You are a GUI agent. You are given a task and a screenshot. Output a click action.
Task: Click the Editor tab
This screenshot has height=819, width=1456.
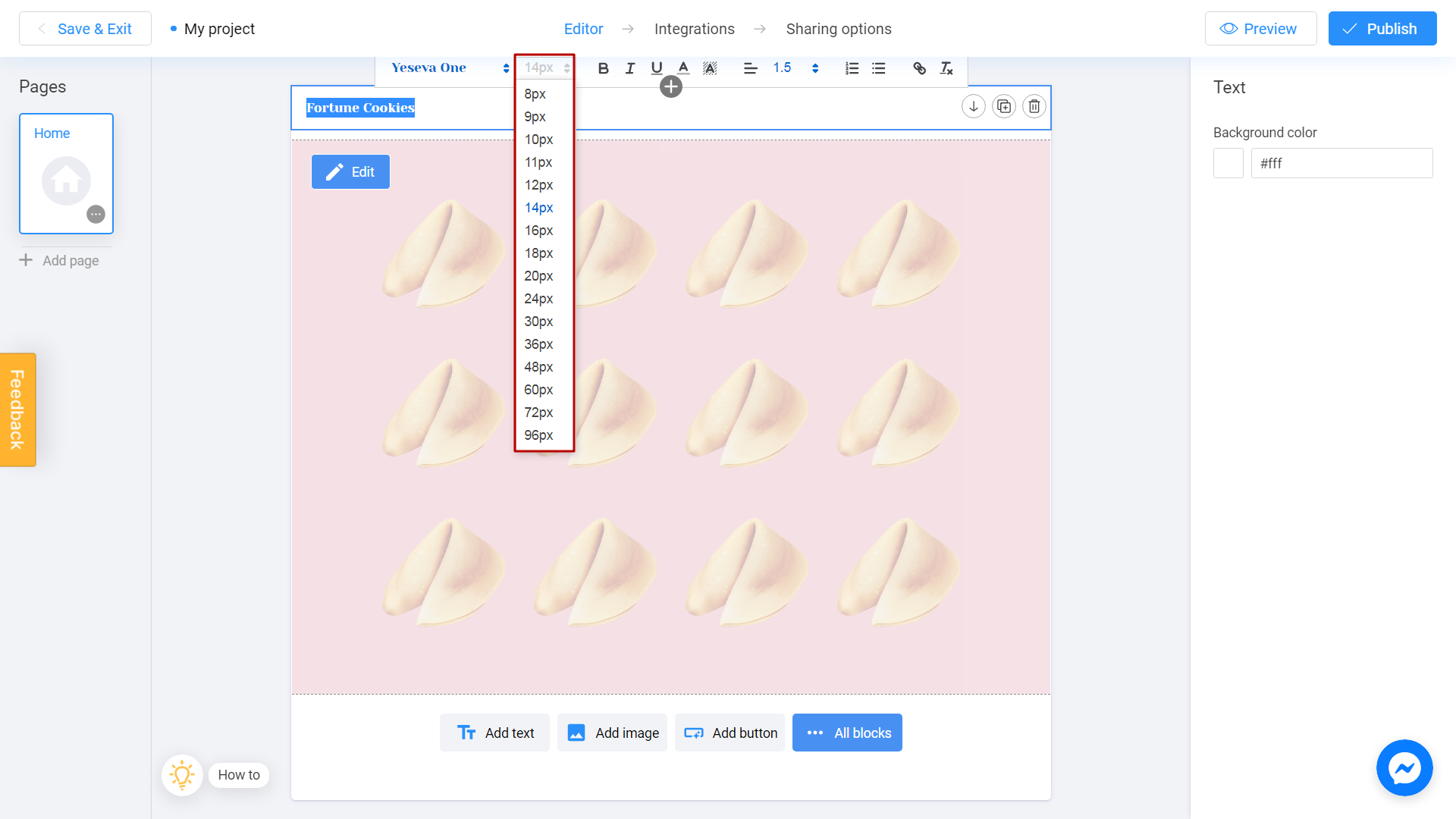click(x=583, y=29)
